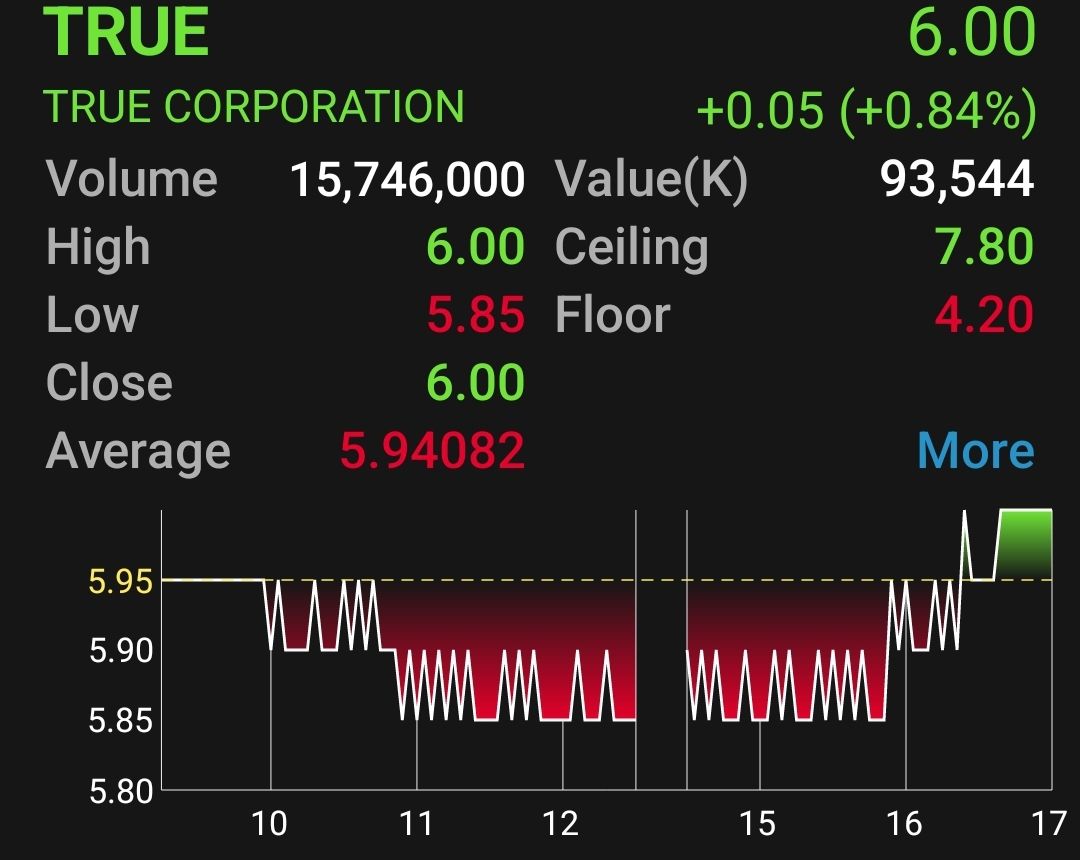Click the Close label
Viewport: 1080px width, 860px height.
pyautogui.click(x=109, y=382)
